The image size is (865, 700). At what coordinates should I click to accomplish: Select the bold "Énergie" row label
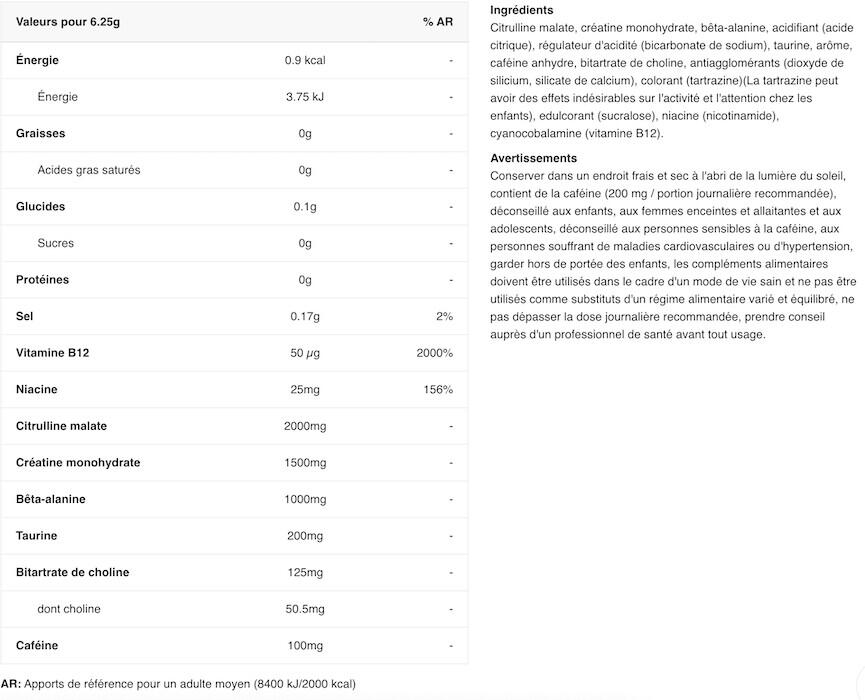[x=38, y=60]
